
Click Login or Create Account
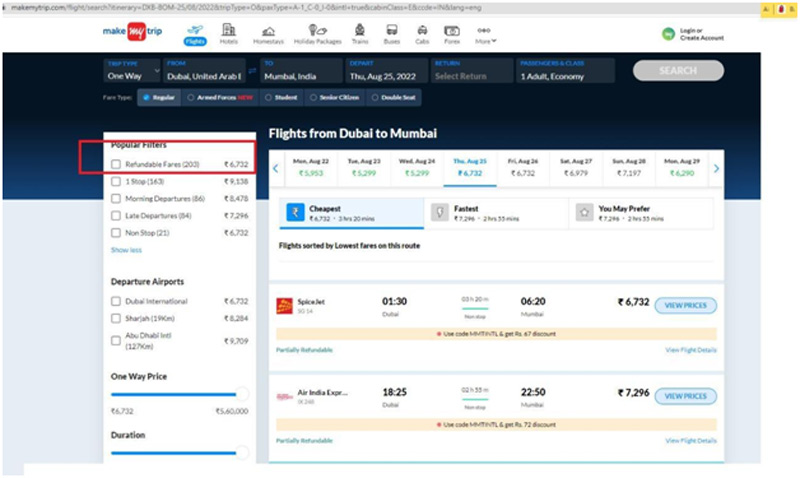pyautogui.click(x=702, y=34)
